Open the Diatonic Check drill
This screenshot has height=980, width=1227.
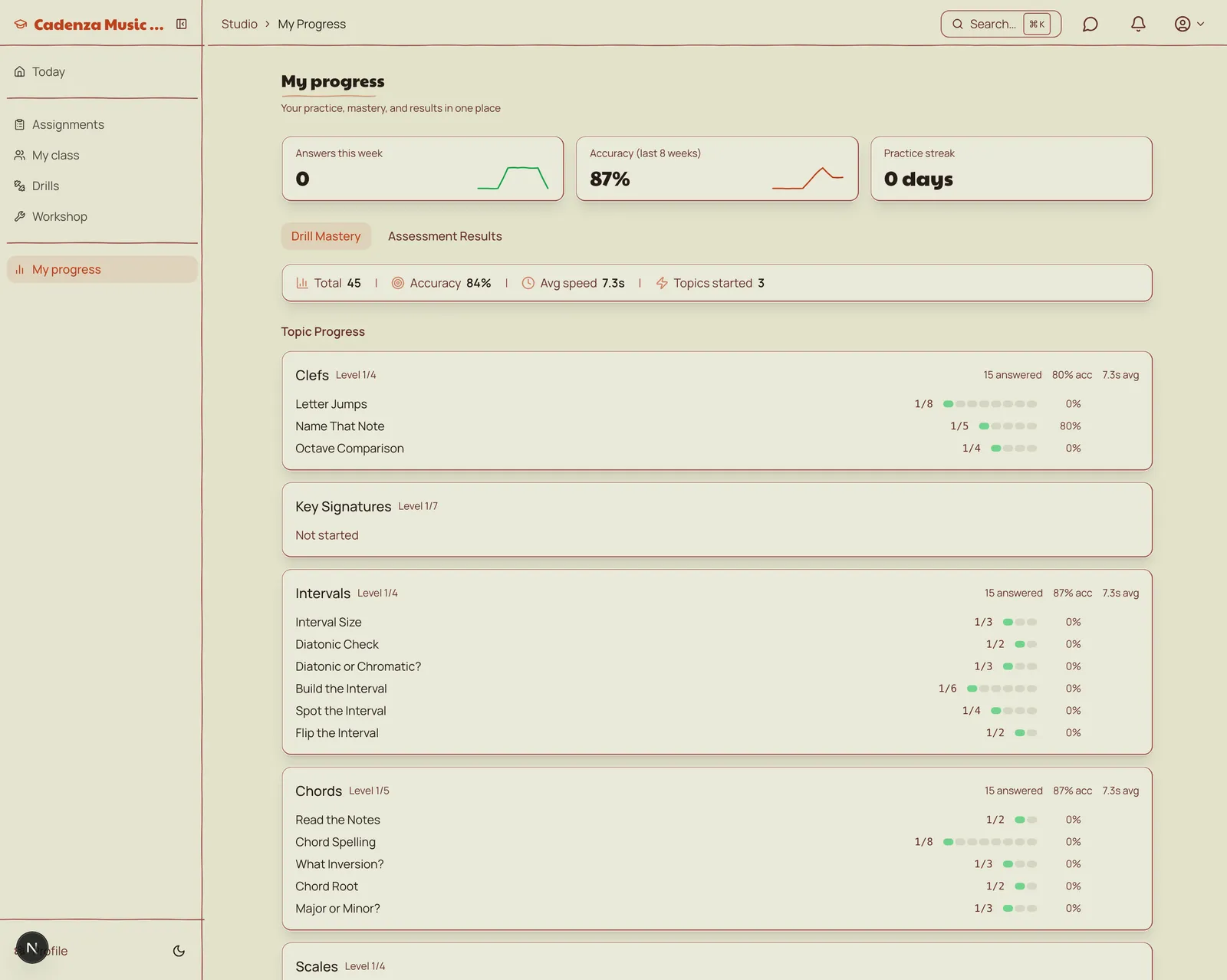(337, 644)
